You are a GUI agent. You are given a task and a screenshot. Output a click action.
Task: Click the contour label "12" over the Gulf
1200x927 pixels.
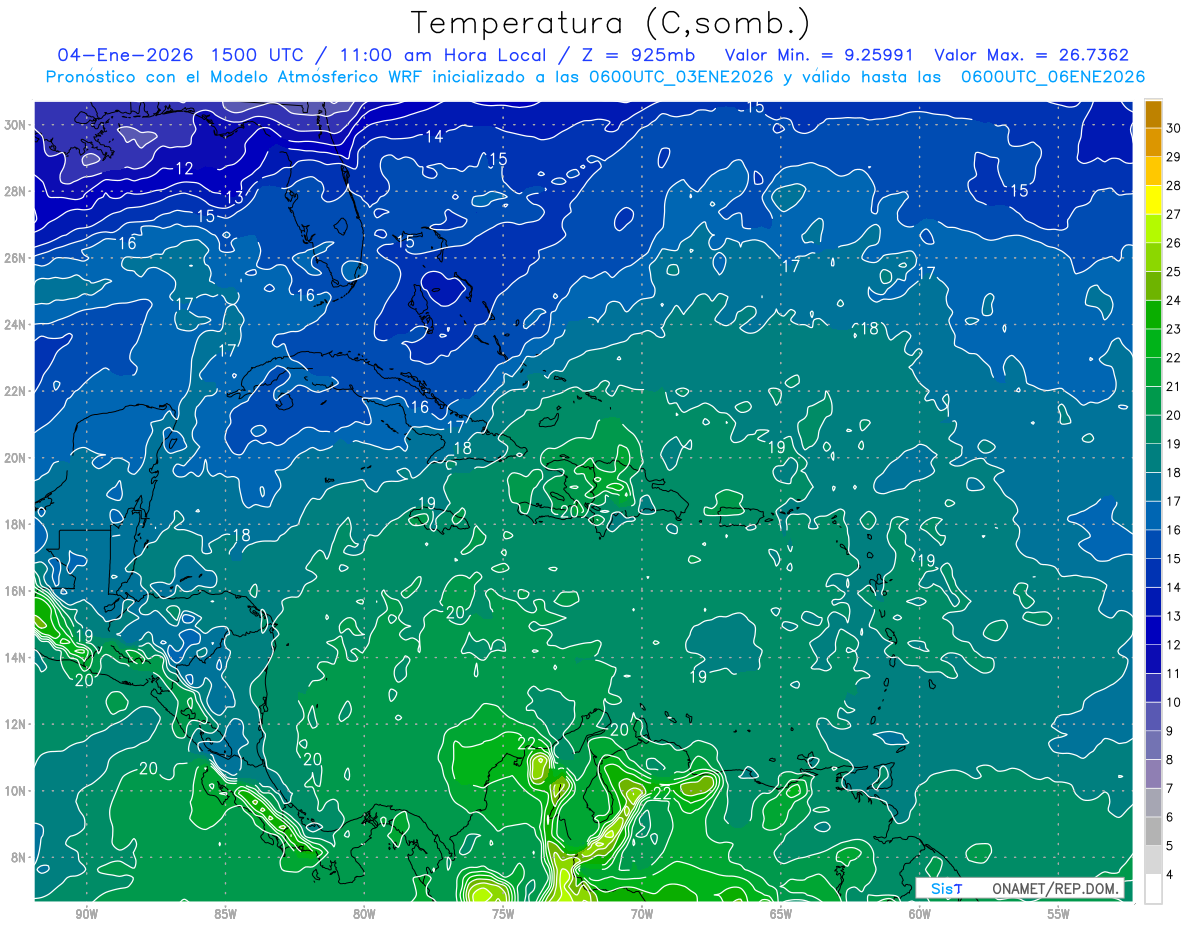click(x=184, y=169)
